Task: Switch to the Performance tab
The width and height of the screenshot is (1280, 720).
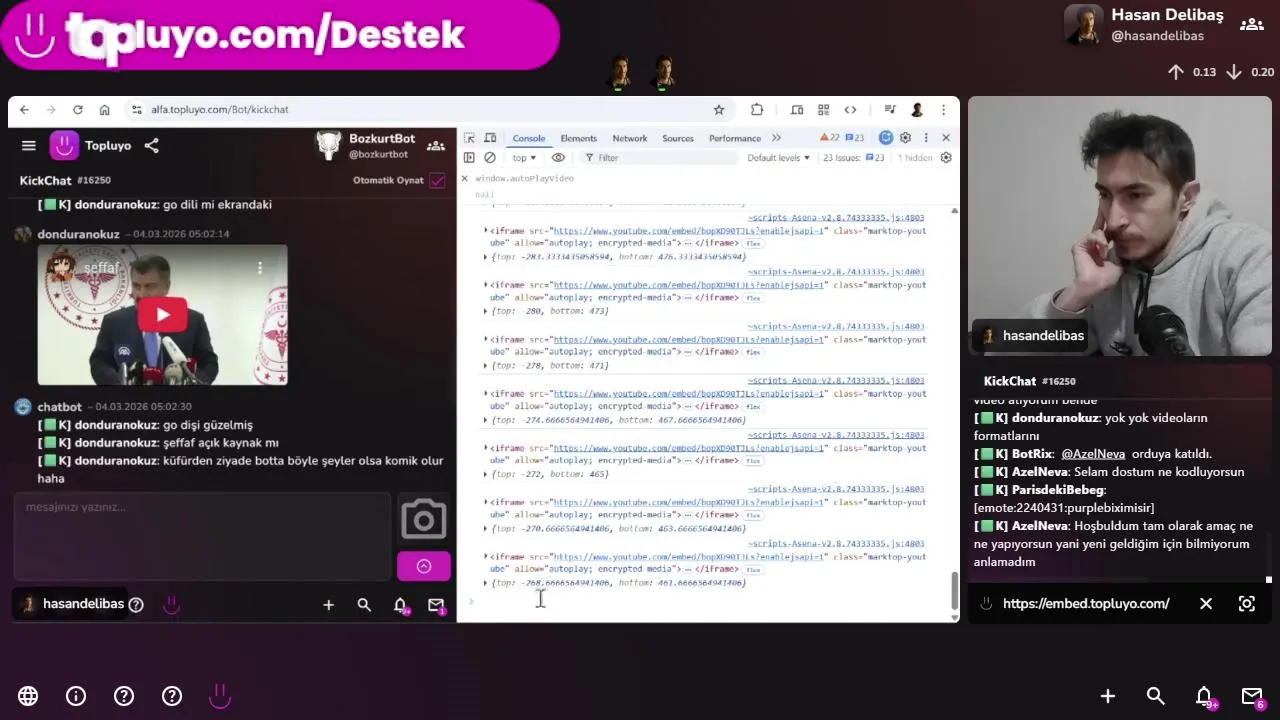Action: click(735, 138)
